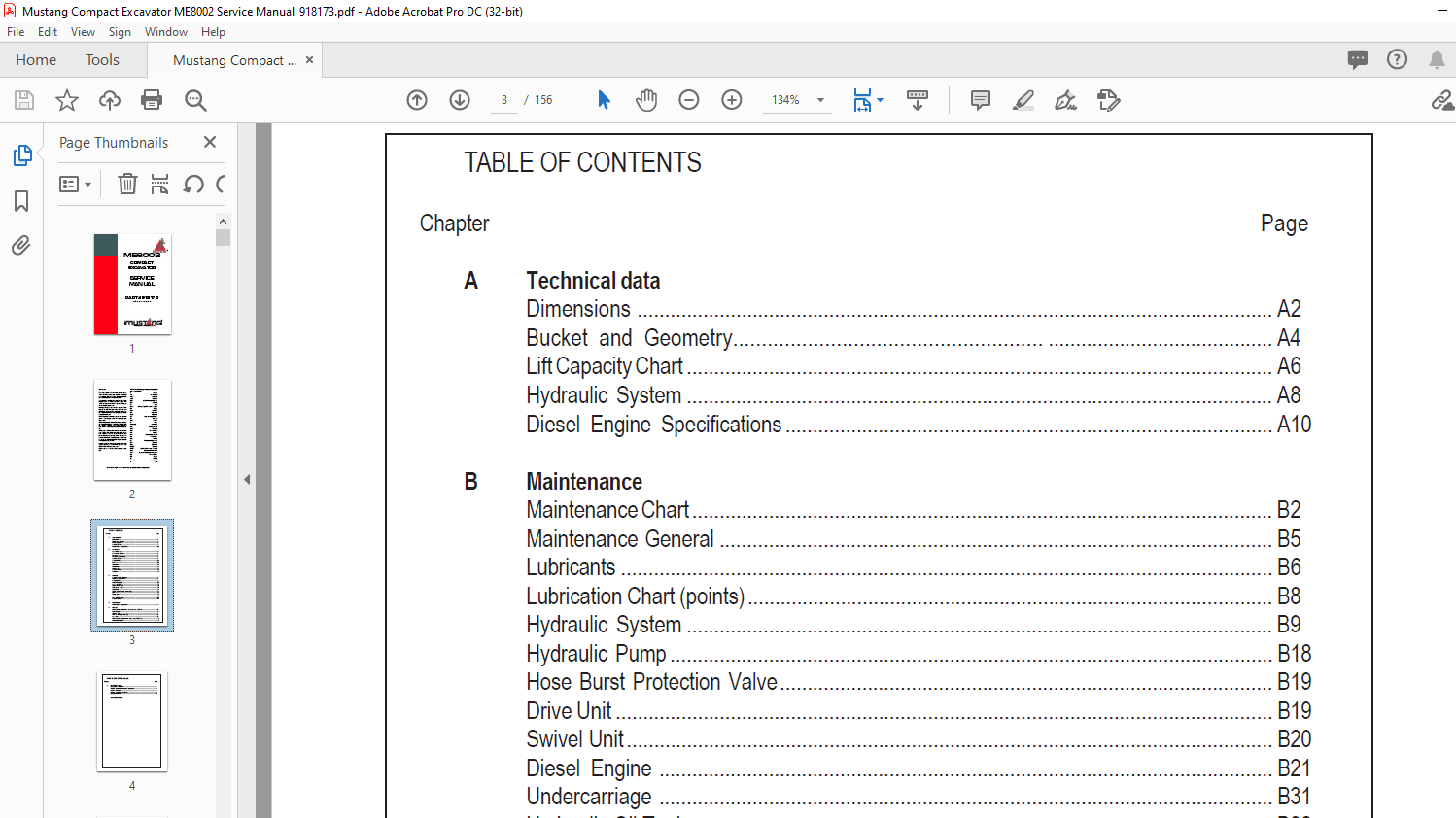Viewport: 1456px width, 818px height.
Task: Click the upload to cloud icon
Action: 110,100
